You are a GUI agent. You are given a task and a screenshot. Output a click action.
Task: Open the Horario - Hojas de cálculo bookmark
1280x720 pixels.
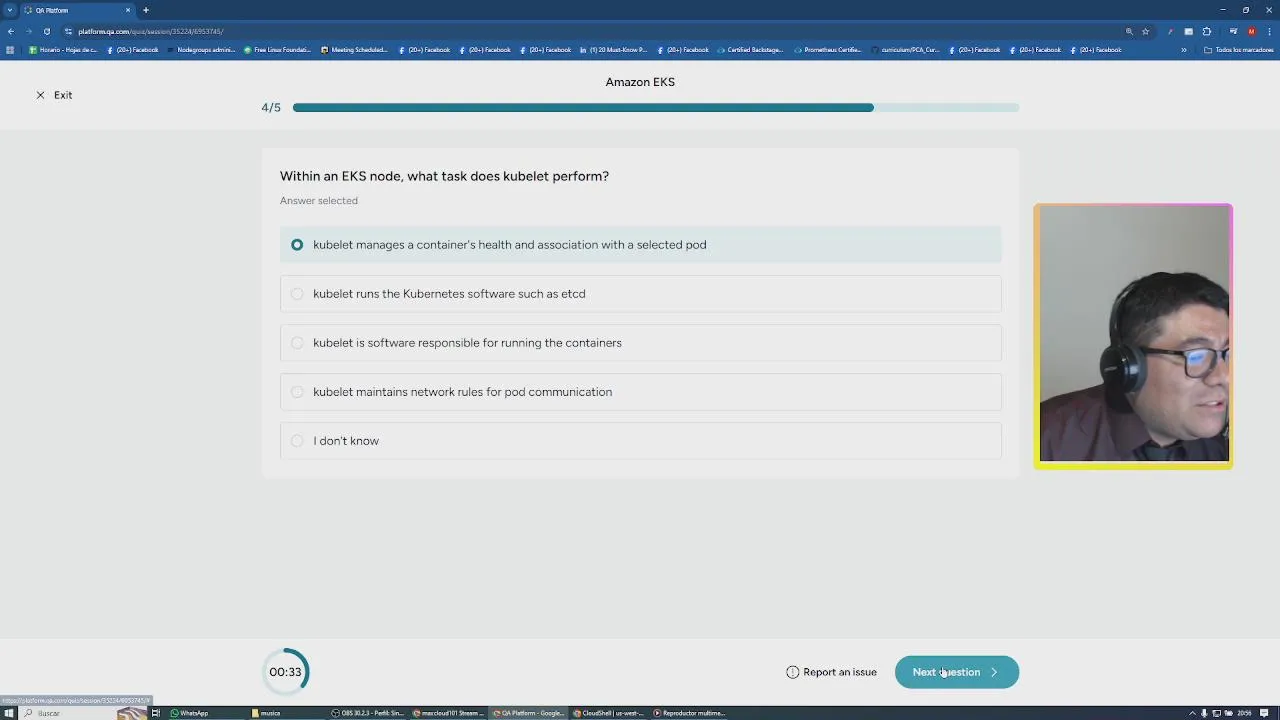coord(63,50)
